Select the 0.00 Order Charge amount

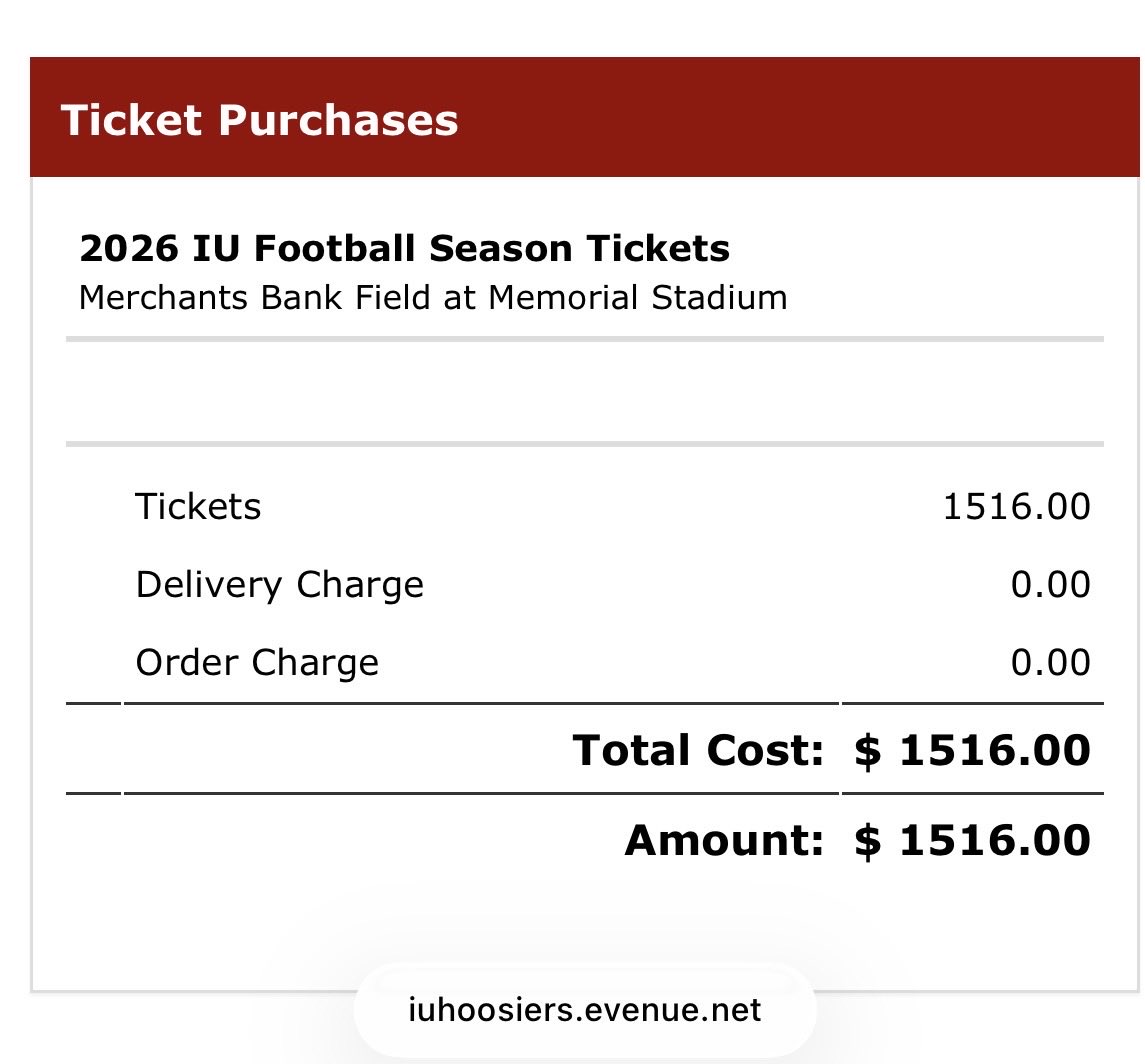pyautogui.click(x=1050, y=662)
